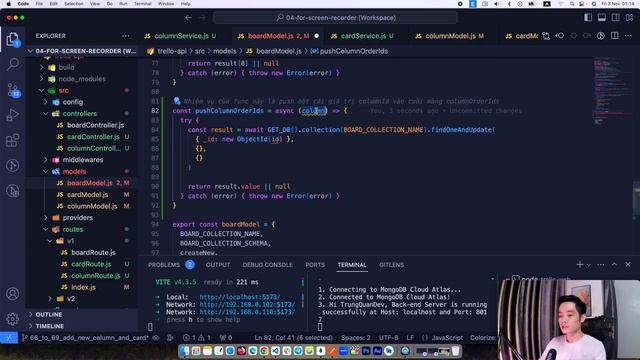Click the errors and warnings status indicator

(x=197, y=338)
